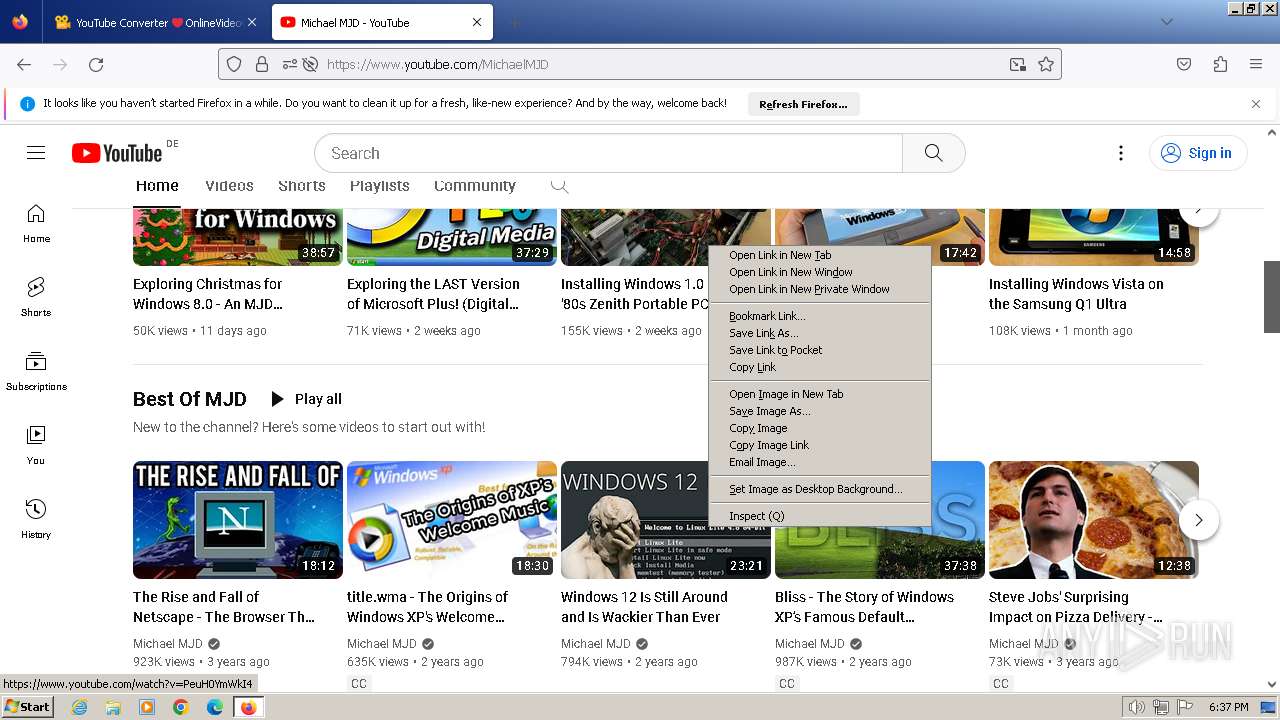
Task: Choose Open Link in New Tab
Action: coord(820,255)
